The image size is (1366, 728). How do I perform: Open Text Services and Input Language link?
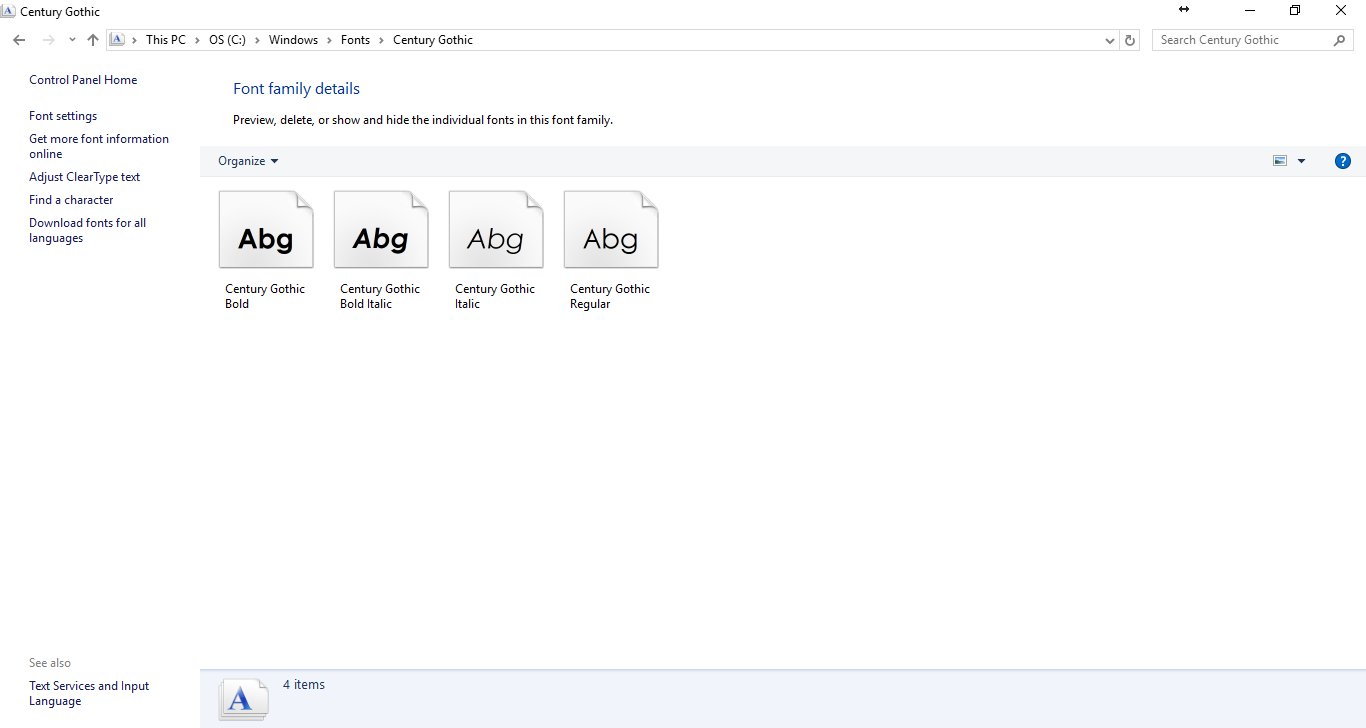click(89, 693)
